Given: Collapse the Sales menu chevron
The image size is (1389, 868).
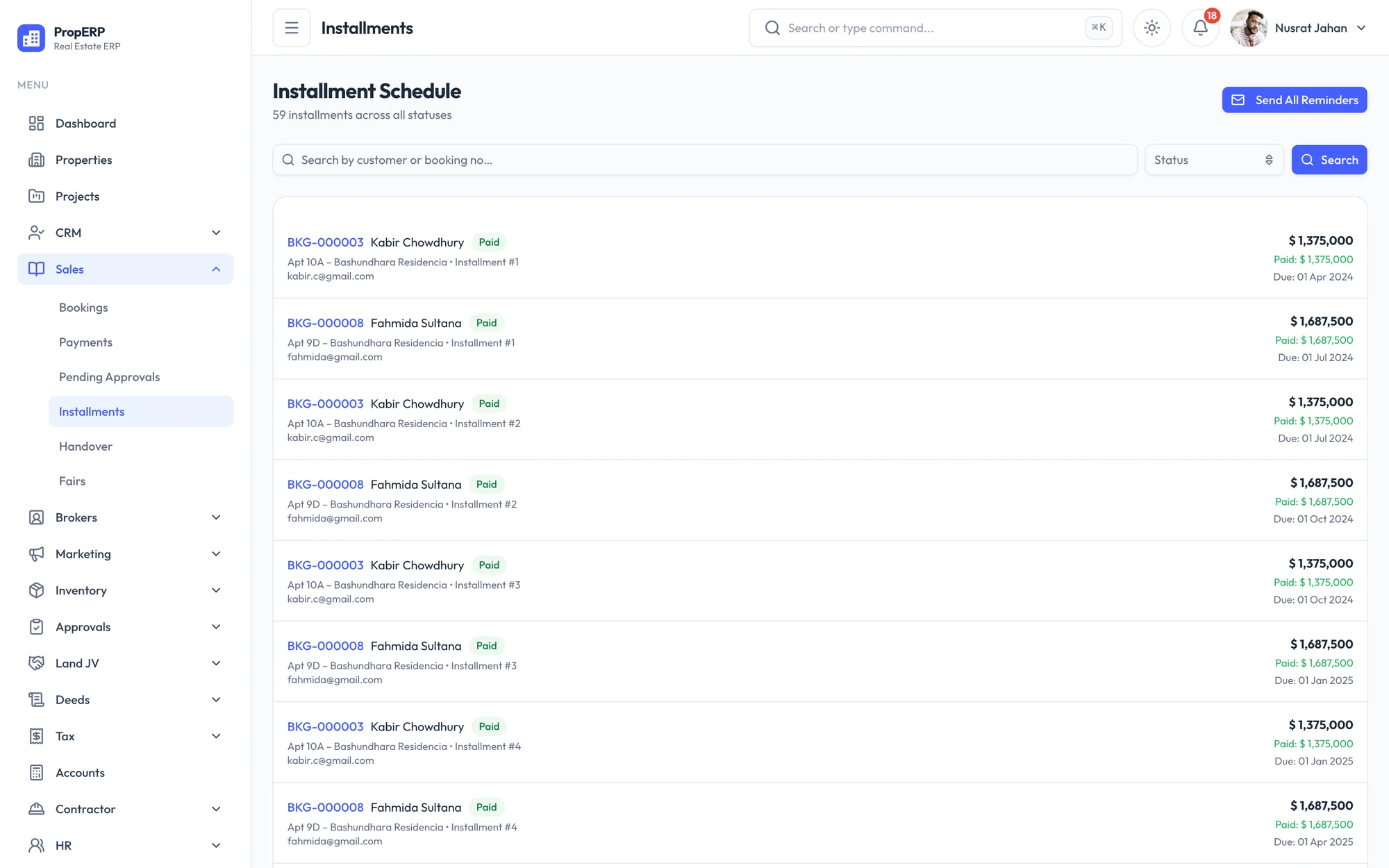Looking at the screenshot, I should pos(216,269).
